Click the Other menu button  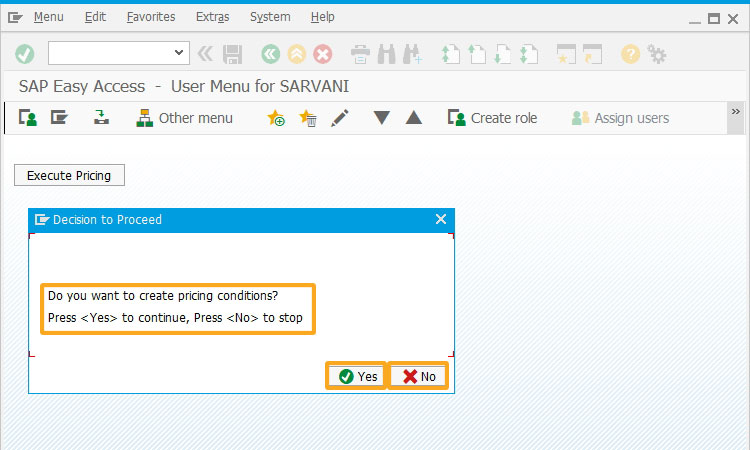click(185, 118)
